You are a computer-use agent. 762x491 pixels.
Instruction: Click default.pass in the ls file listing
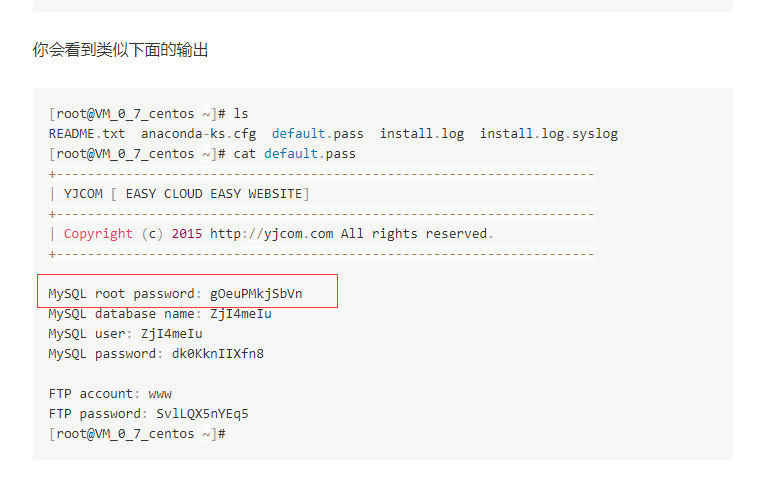pos(317,134)
